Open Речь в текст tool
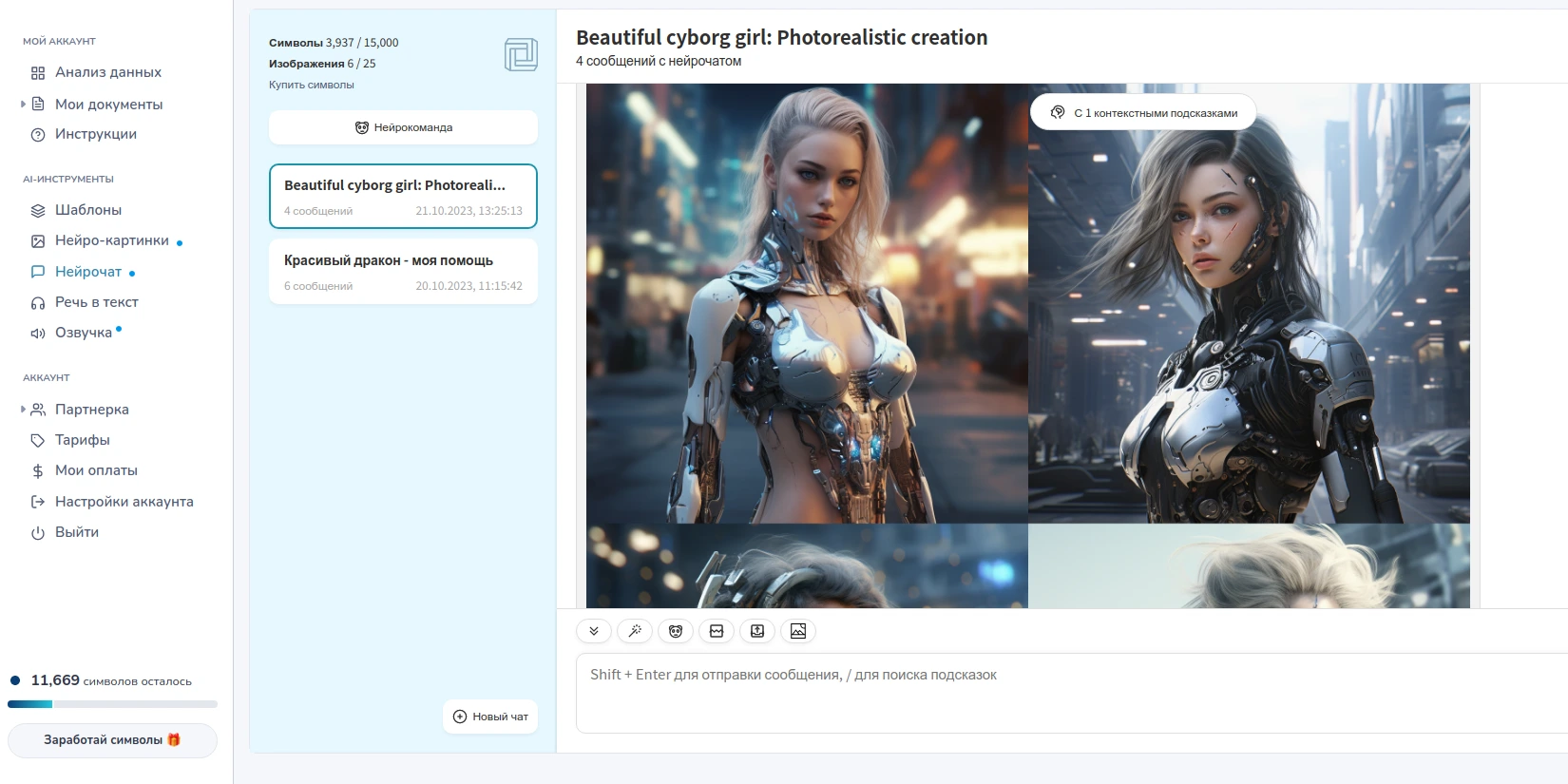This screenshot has height=784, width=1568. tap(96, 302)
